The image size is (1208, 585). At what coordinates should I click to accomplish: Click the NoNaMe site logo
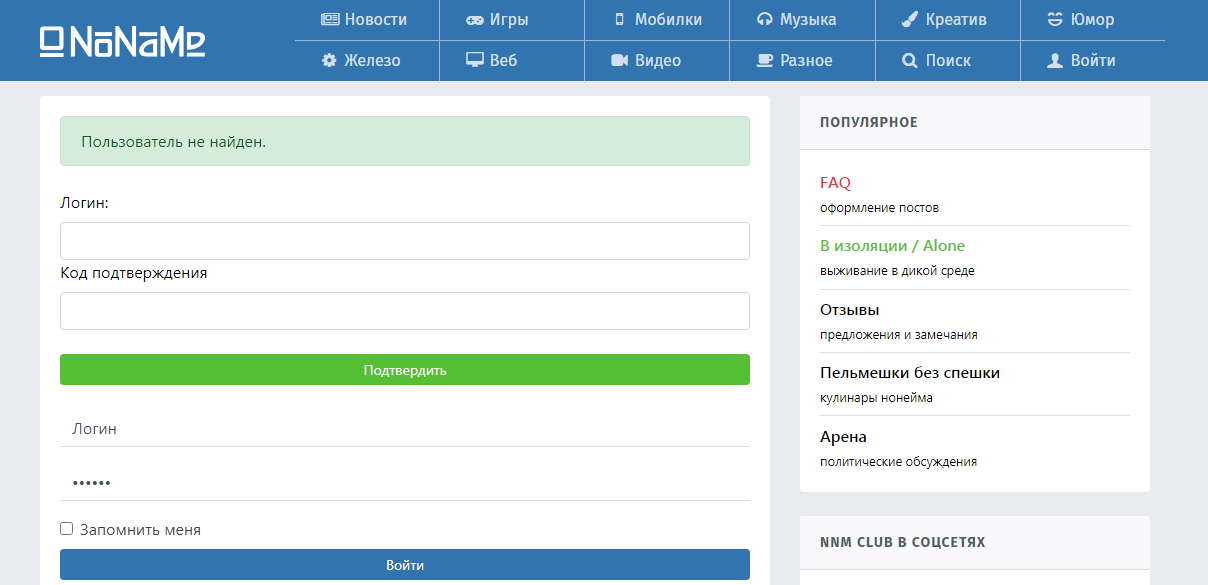click(123, 41)
